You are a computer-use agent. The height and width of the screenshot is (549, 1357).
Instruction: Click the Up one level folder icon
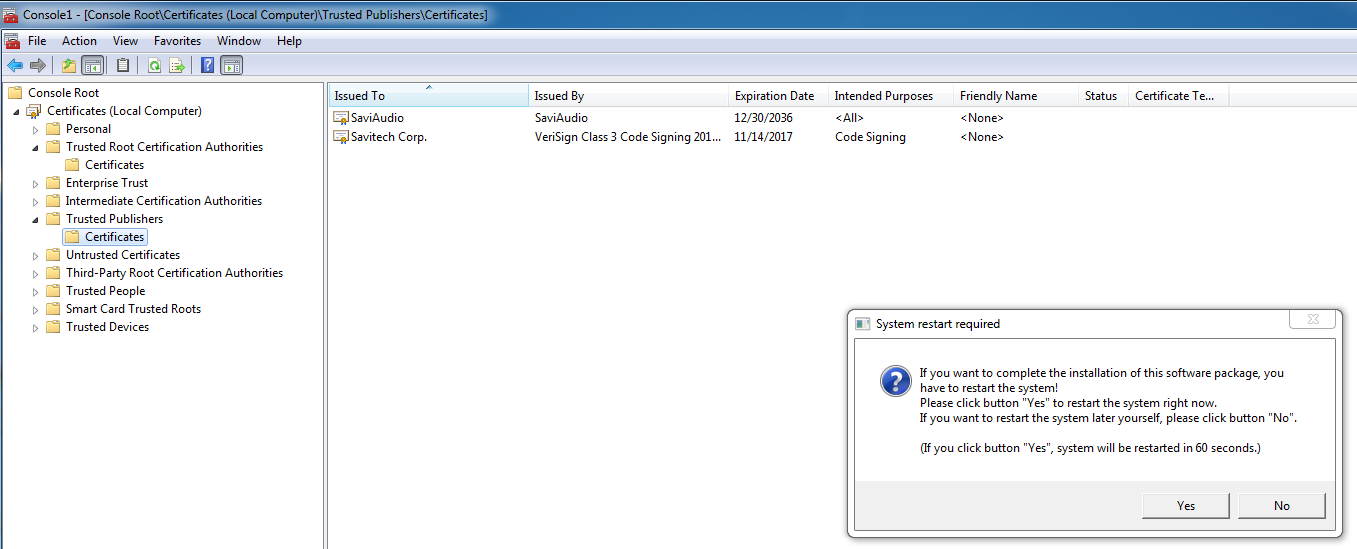[x=68, y=66]
